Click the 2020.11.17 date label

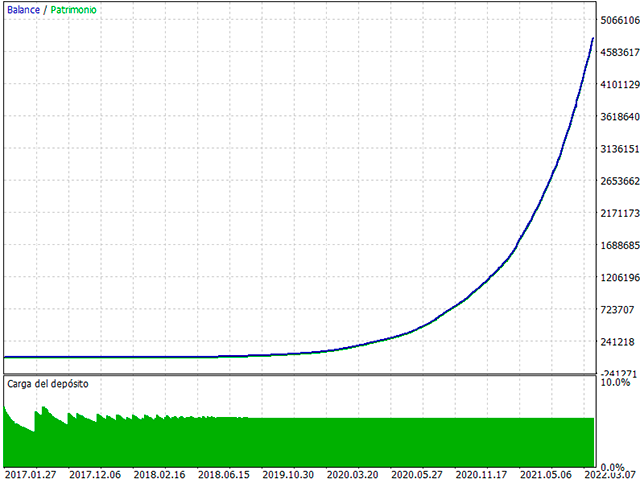click(x=482, y=475)
